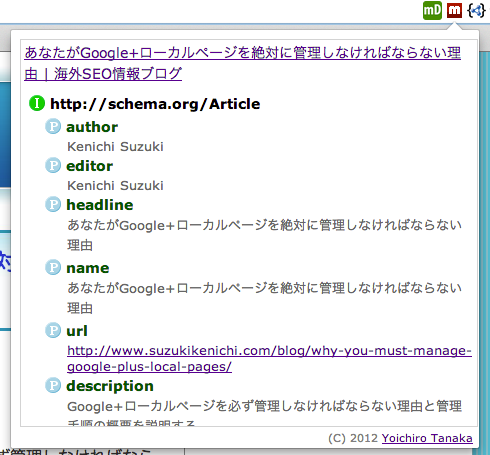Select the http://schema.org/Article item heading
The width and height of the screenshot is (490, 455).
point(155,104)
